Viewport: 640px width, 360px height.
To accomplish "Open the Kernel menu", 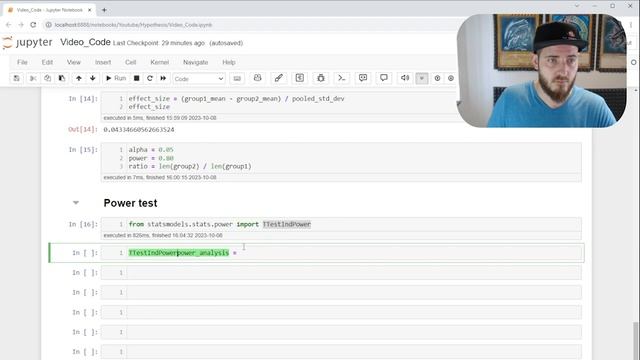I will (x=160, y=62).
